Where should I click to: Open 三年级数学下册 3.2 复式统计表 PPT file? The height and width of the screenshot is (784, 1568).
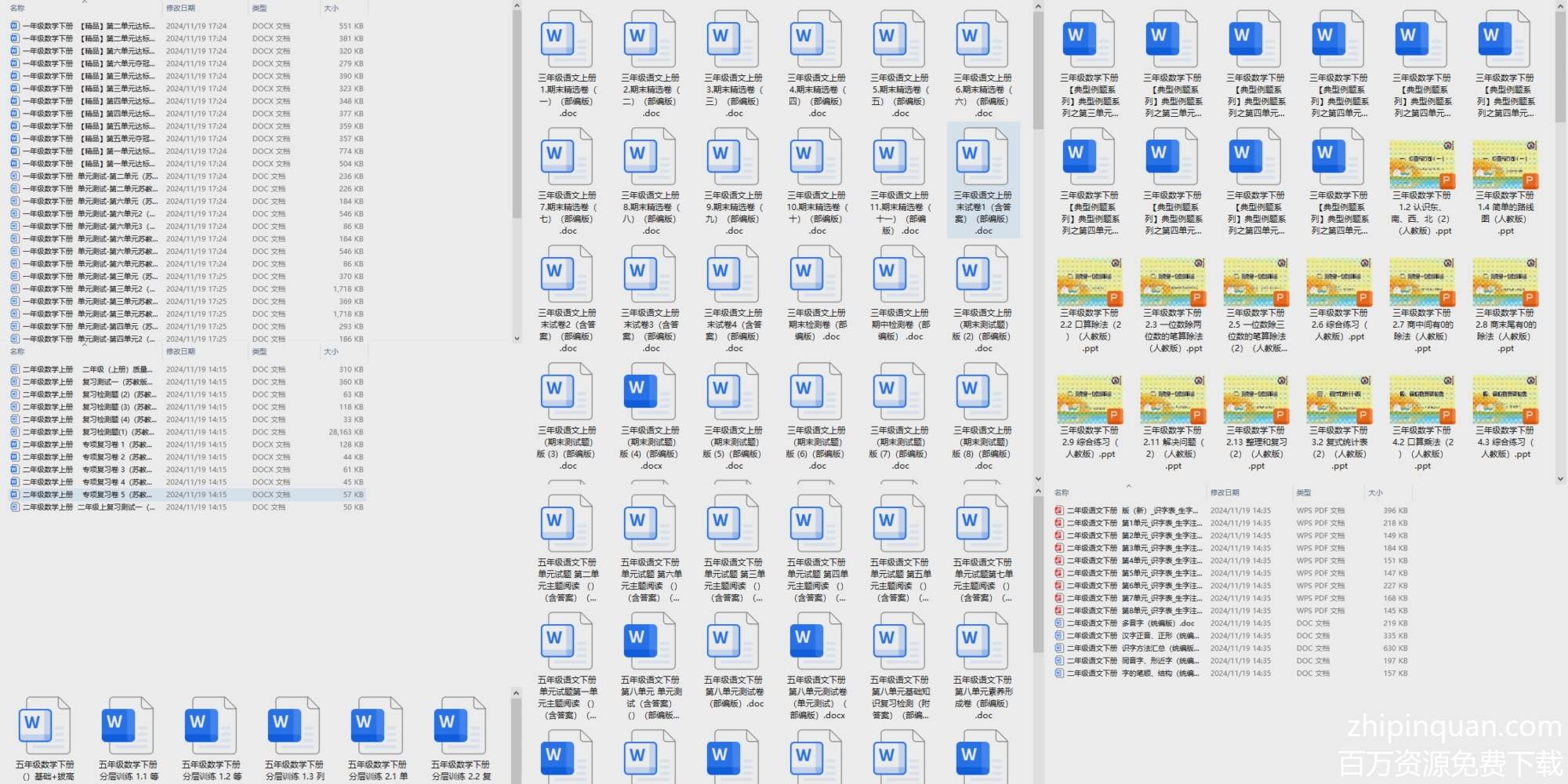(x=1338, y=401)
